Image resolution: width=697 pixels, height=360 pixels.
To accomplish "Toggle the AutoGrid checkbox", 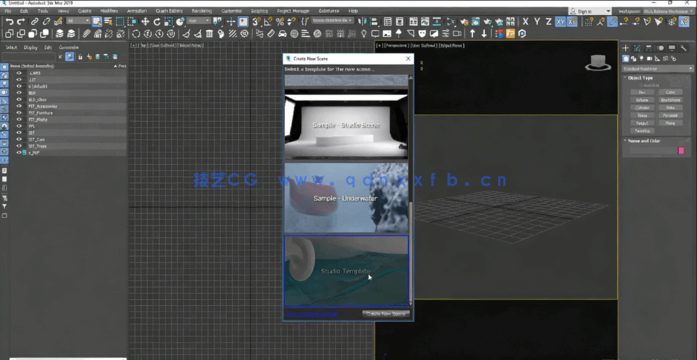I will coord(641,85).
